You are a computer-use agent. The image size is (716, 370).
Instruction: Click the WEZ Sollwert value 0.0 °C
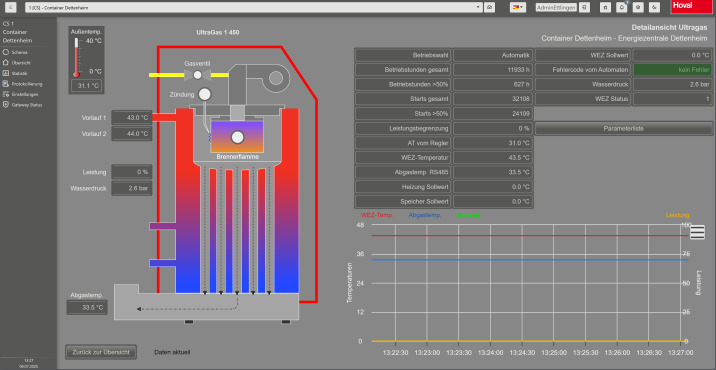tap(672, 55)
